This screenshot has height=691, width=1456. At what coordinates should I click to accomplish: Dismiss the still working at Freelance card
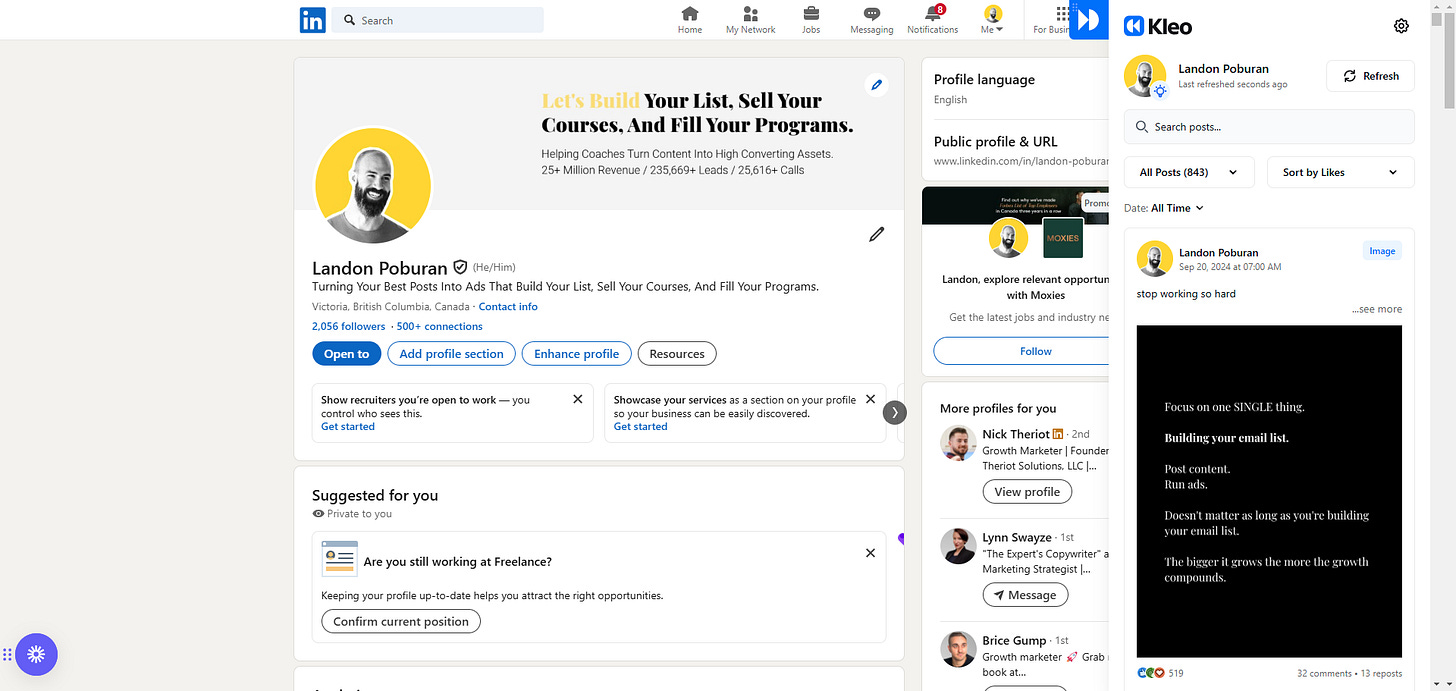(x=870, y=553)
